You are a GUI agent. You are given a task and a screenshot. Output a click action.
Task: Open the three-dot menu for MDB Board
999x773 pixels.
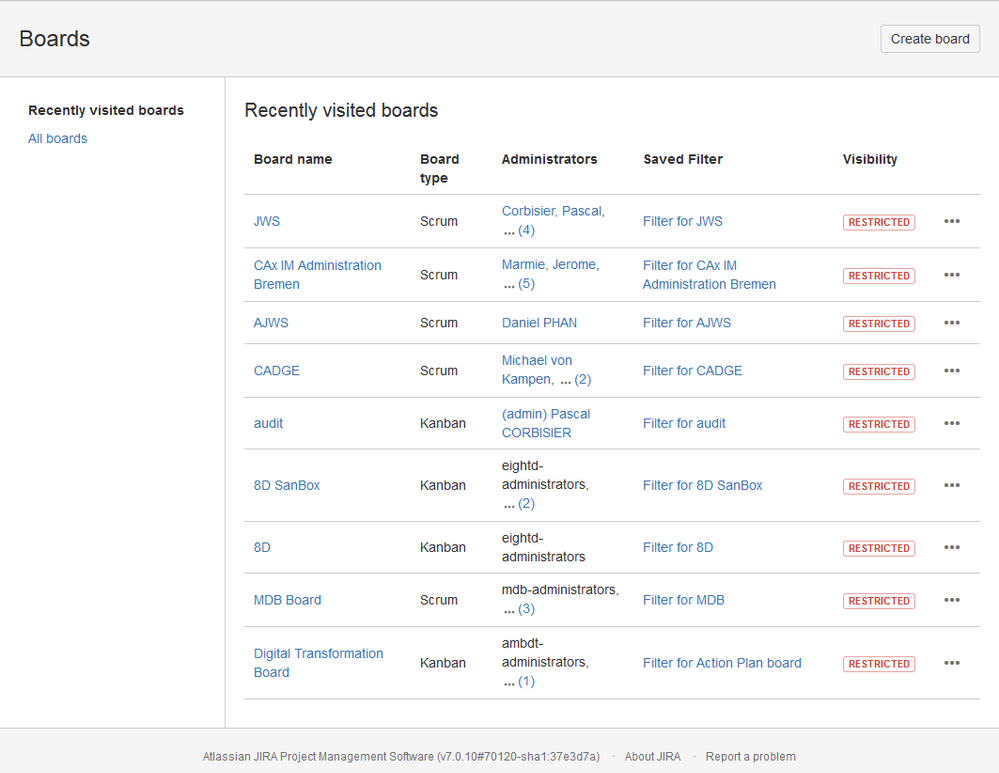(x=951, y=600)
